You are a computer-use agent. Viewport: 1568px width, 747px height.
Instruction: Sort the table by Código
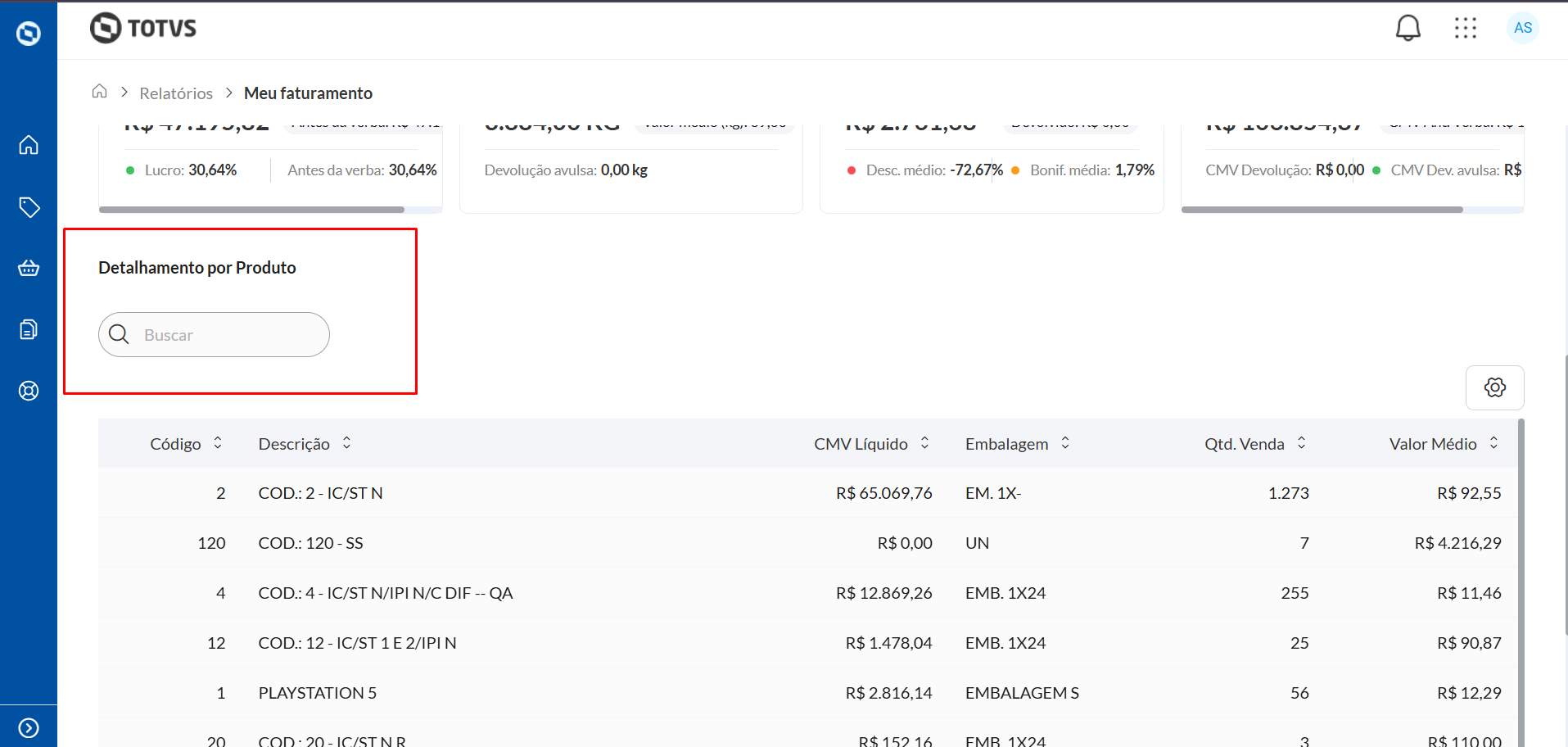218,443
